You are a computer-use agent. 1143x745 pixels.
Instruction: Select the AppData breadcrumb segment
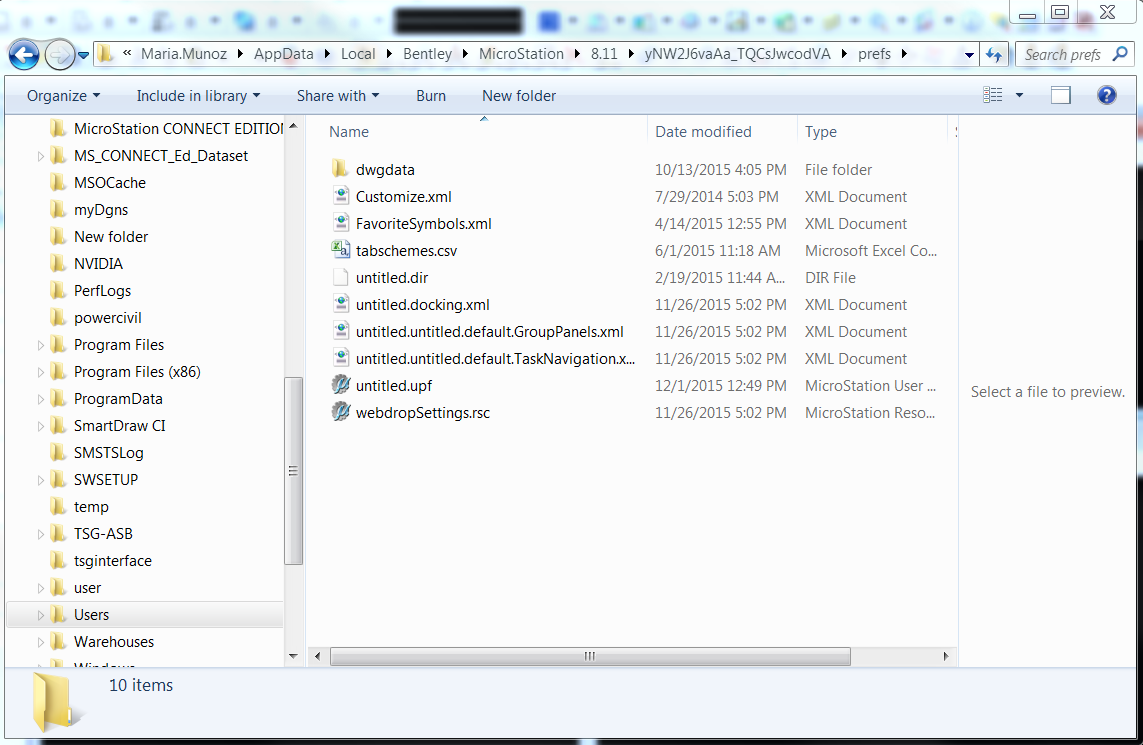[284, 54]
